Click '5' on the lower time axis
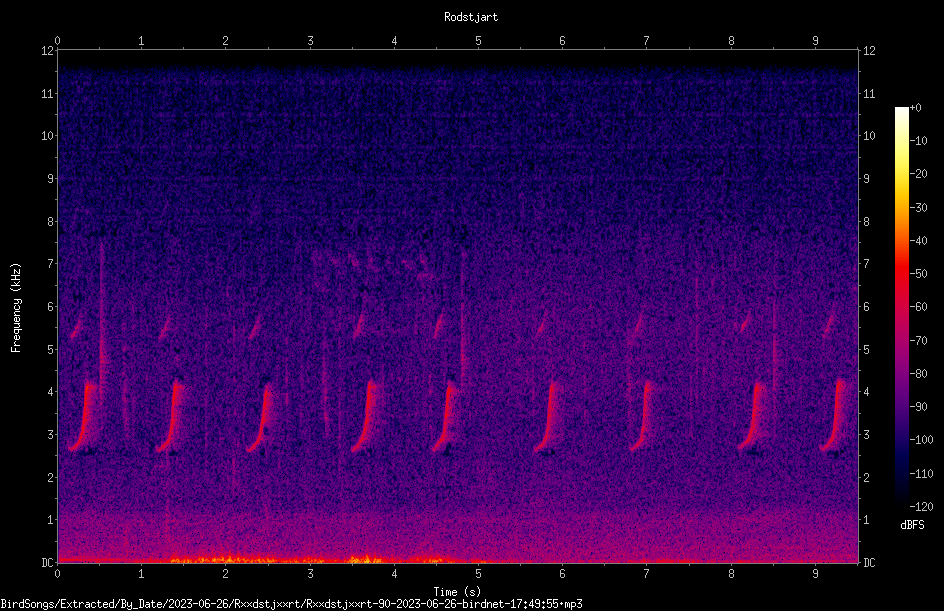 478,574
